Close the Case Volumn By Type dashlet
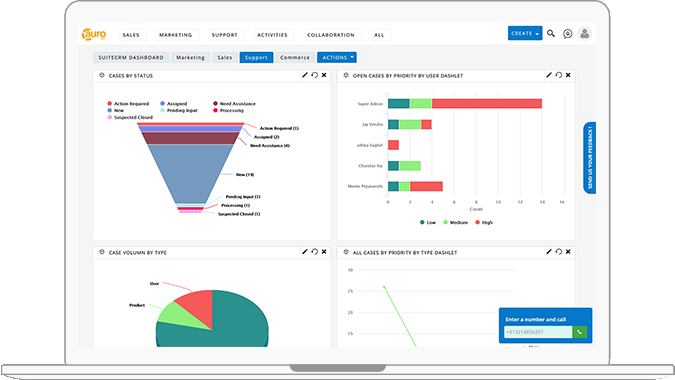 click(324, 252)
